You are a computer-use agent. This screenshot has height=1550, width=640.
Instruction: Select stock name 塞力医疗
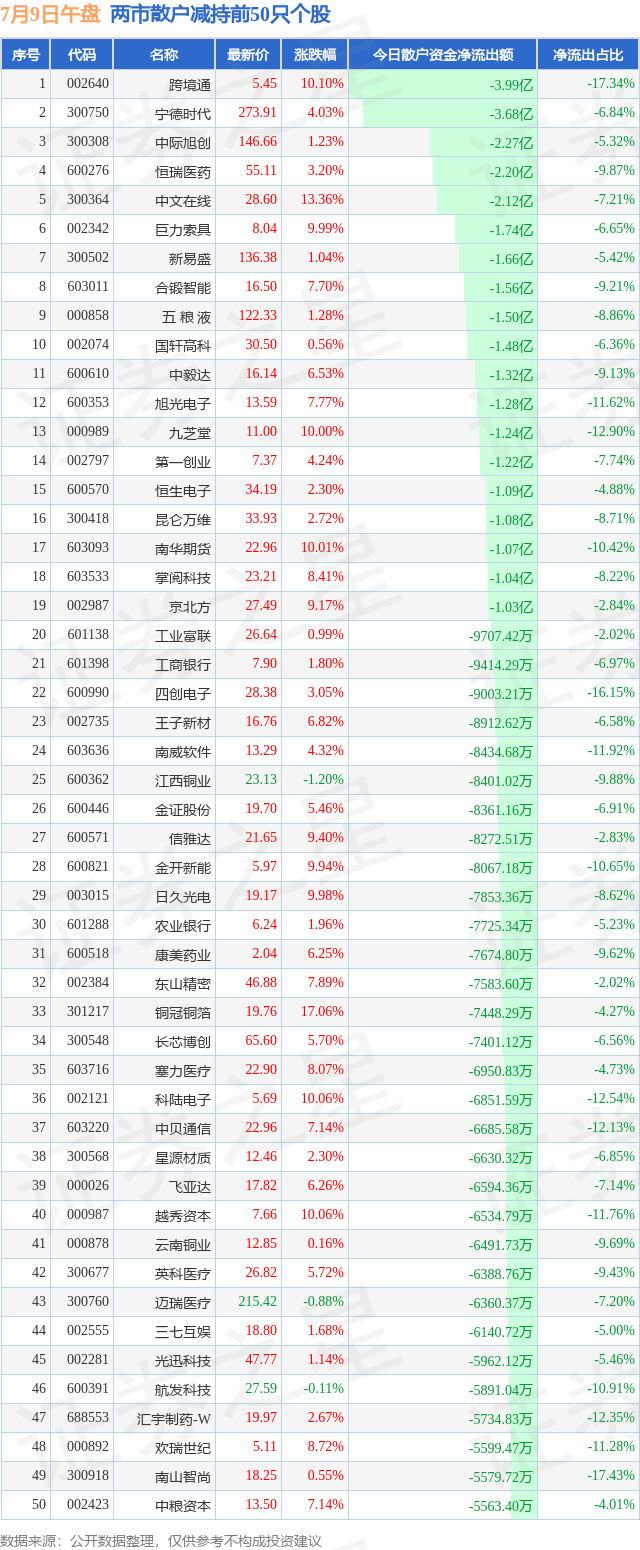(x=183, y=1071)
